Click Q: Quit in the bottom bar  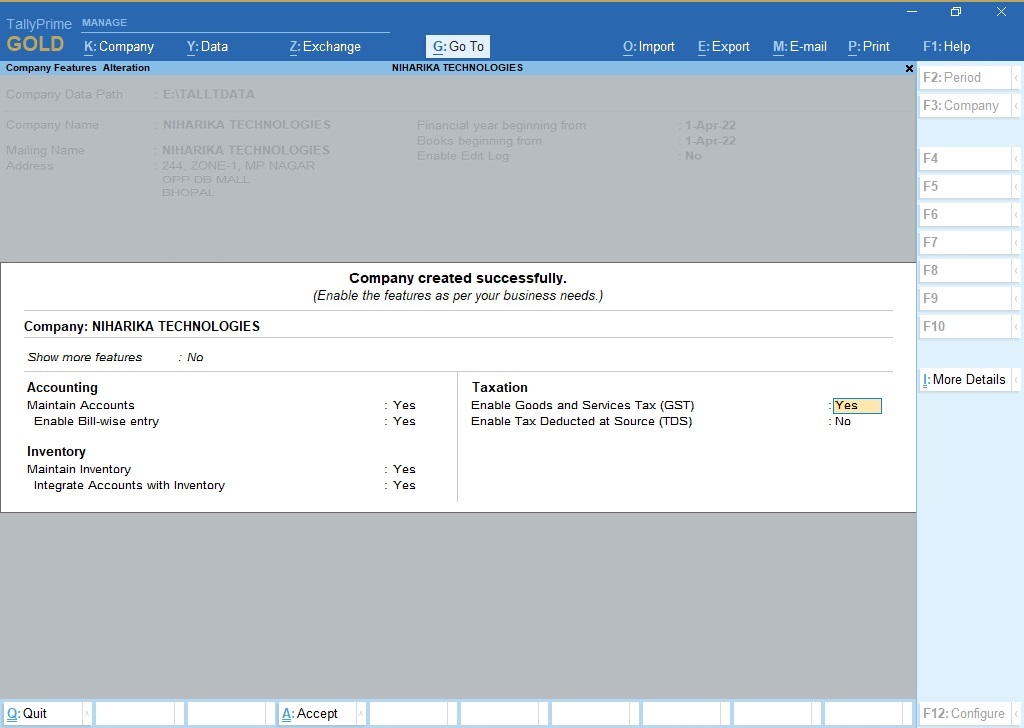43,714
